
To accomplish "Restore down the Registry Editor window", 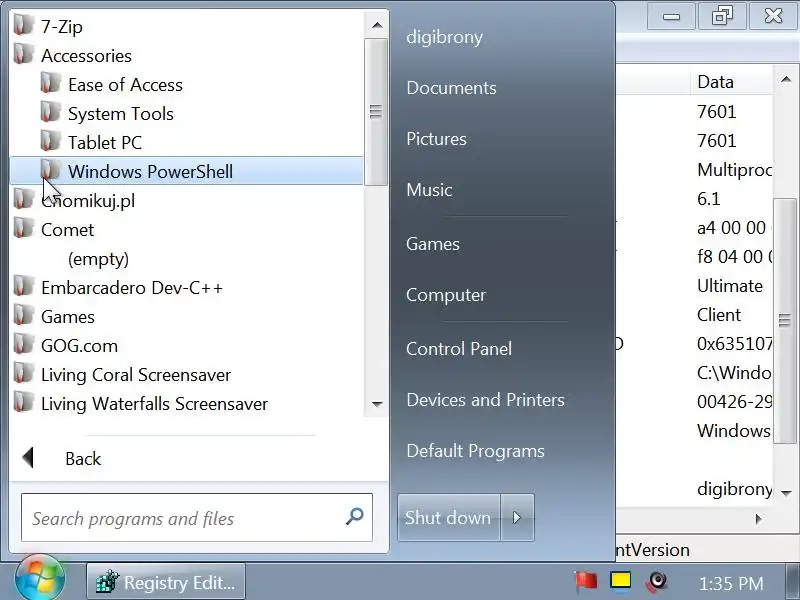I will tap(721, 16).
